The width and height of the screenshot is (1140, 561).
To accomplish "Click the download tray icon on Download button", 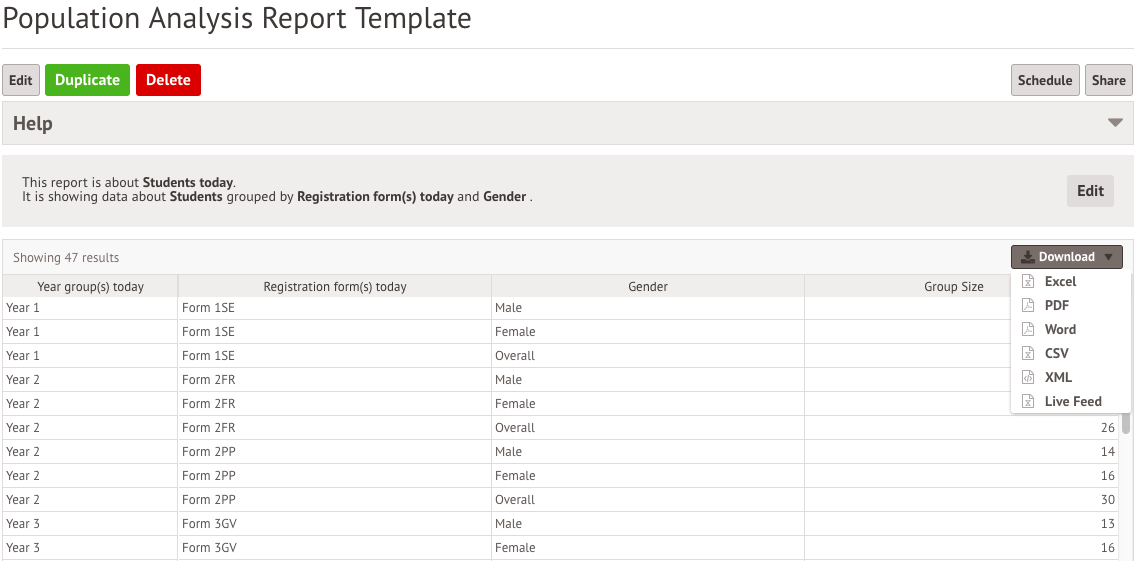I will coord(1028,257).
